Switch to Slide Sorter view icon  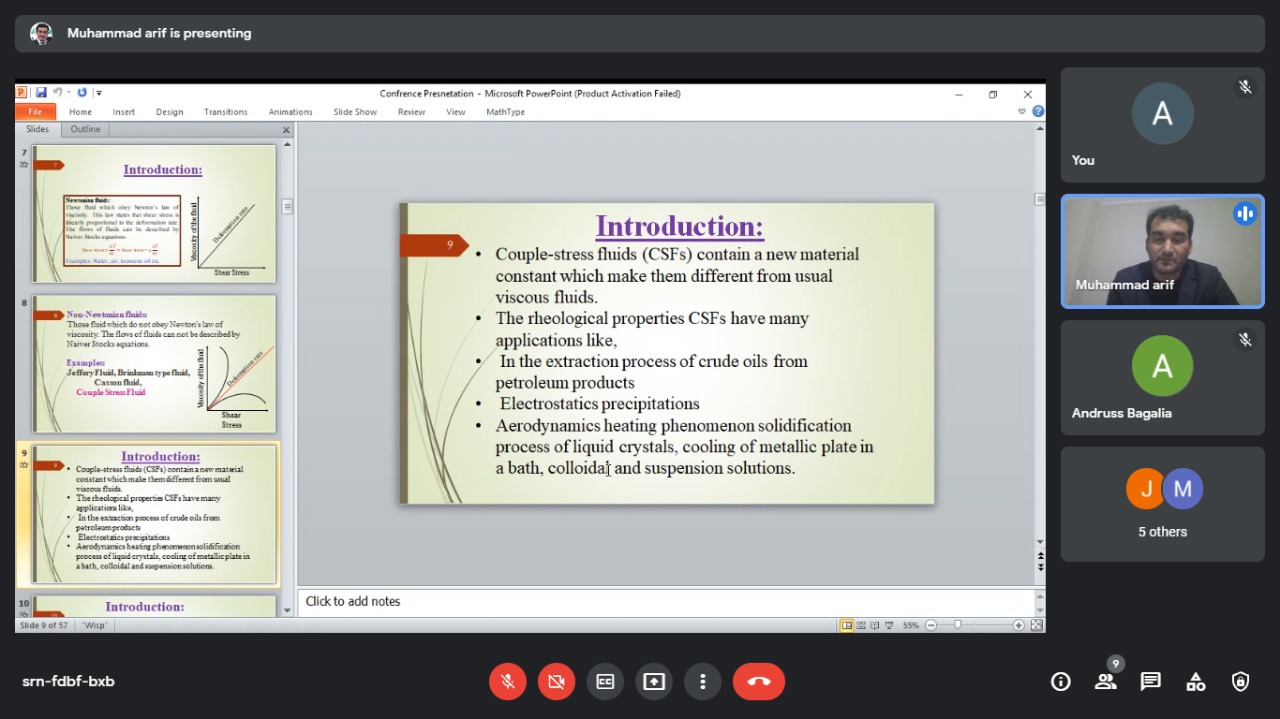[x=861, y=625]
